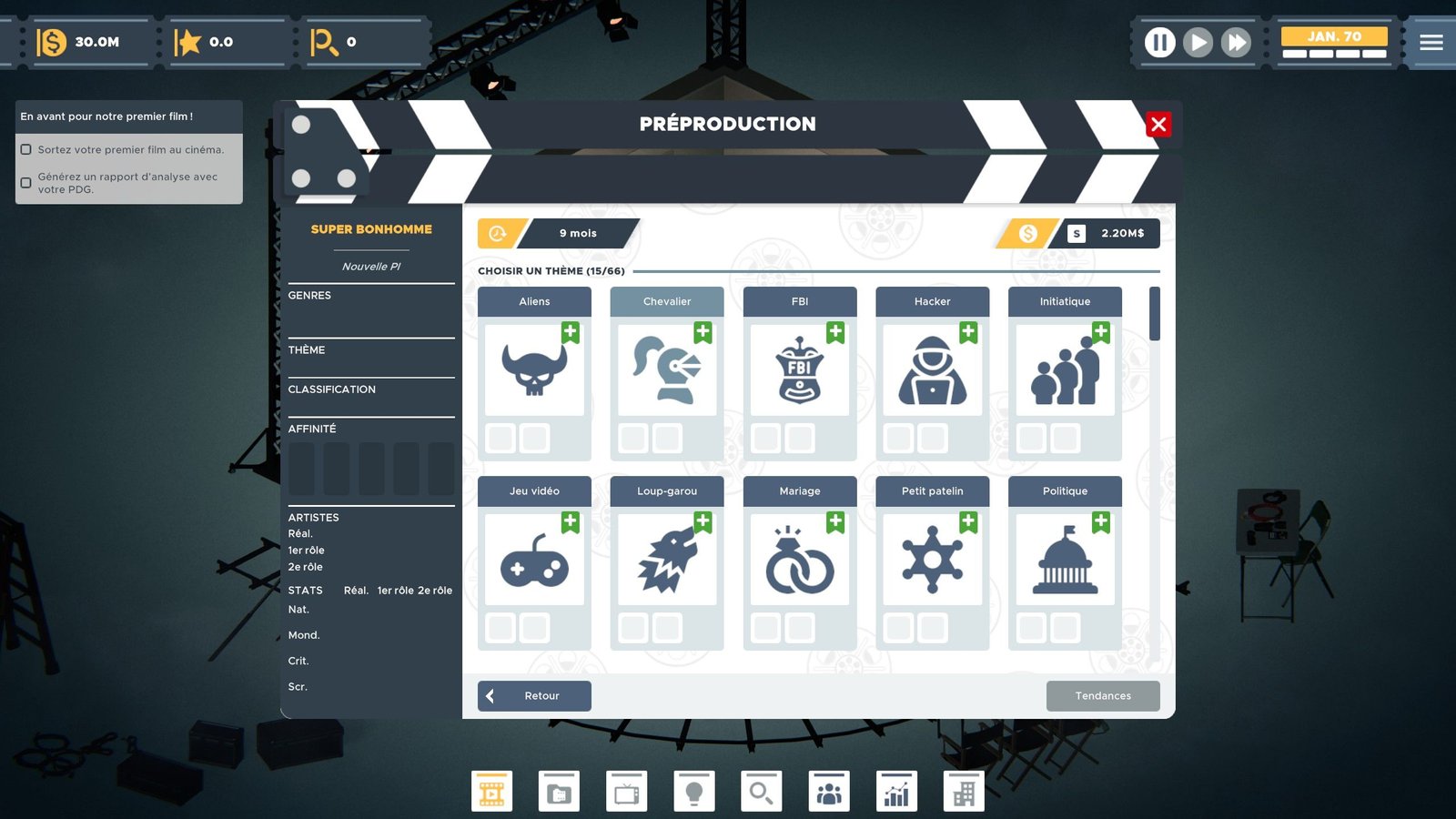
Task: Expand the green plus on Petit patelin
Action: click(x=968, y=521)
